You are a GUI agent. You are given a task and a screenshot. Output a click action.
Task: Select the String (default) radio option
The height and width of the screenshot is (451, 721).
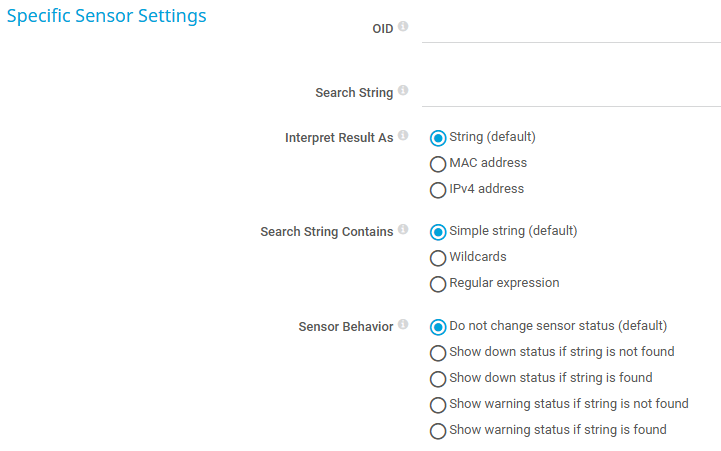(438, 138)
